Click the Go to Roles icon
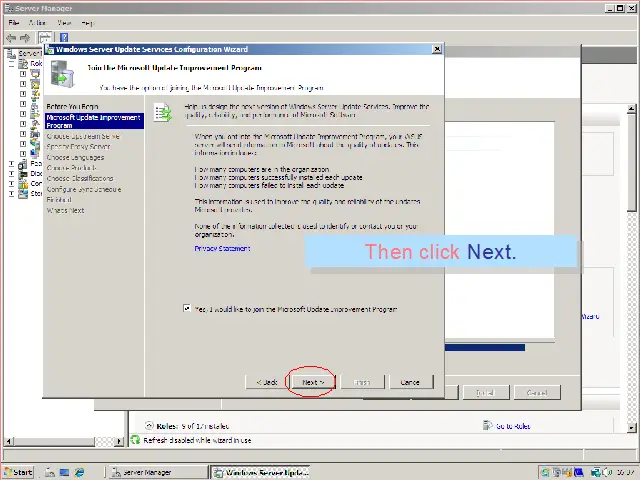The image size is (640, 480). coord(487,426)
